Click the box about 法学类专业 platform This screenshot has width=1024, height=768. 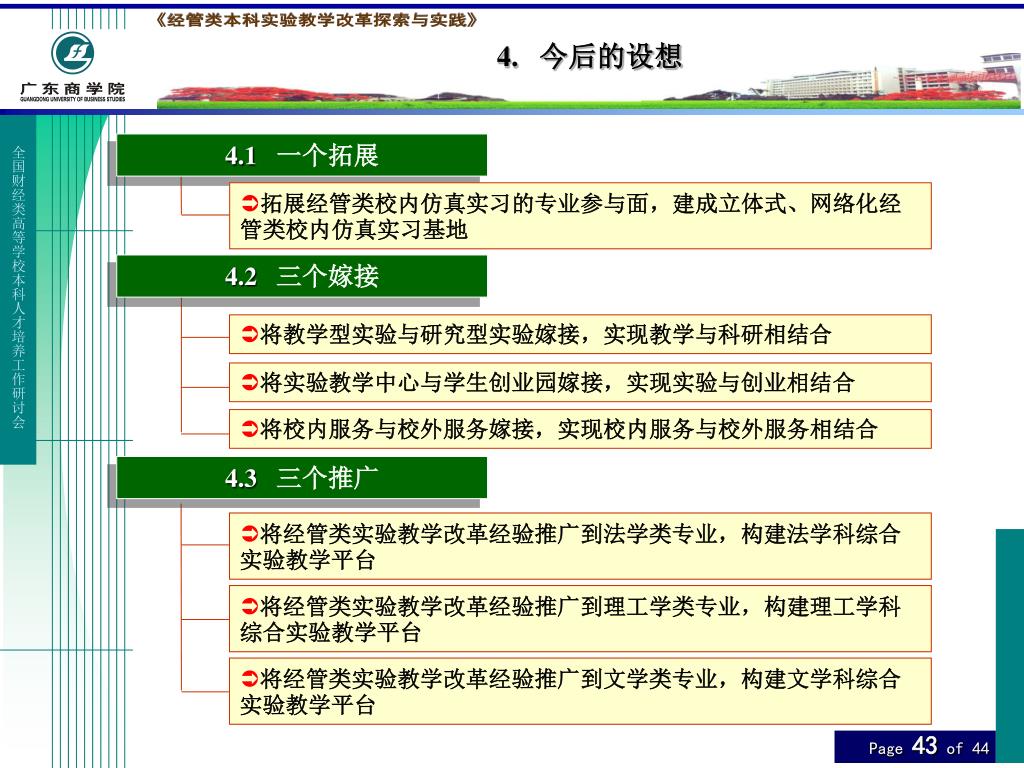(x=580, y=546)
